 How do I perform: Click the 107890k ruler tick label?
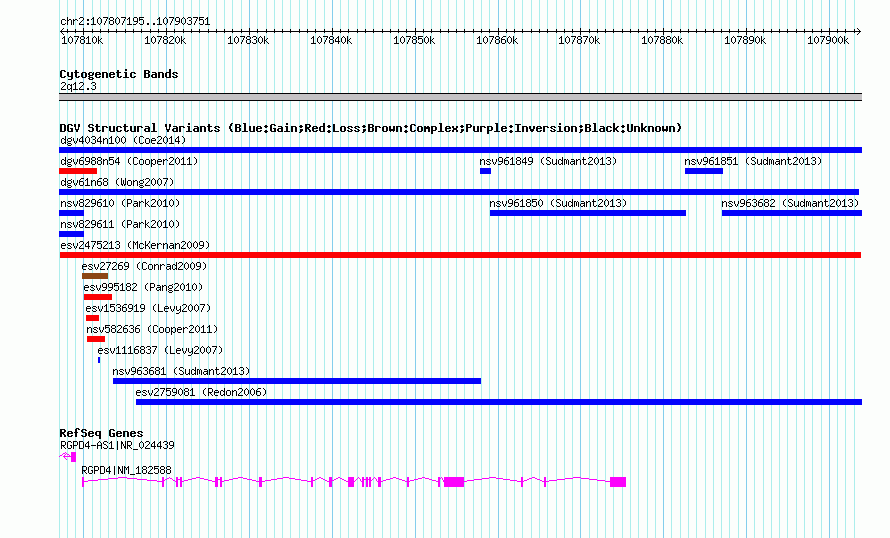(745, 40)
